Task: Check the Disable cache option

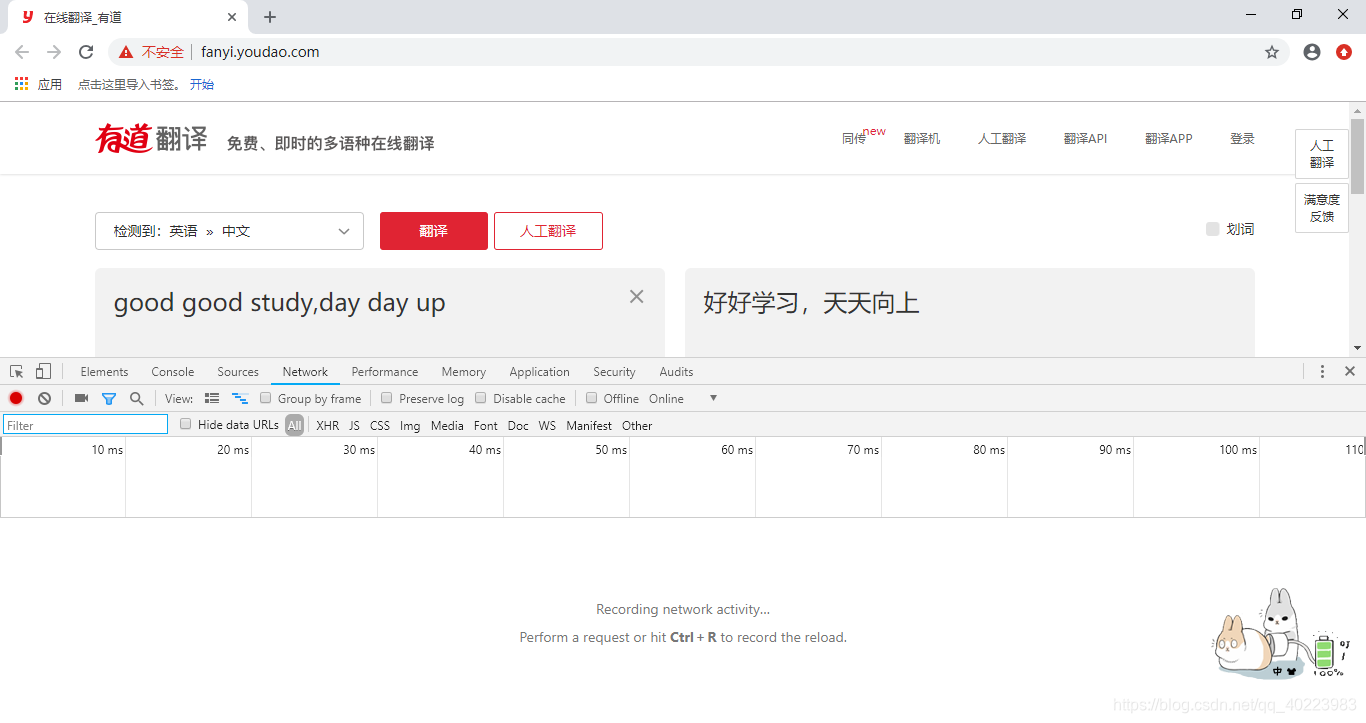Action: click(x=481, y=398)
